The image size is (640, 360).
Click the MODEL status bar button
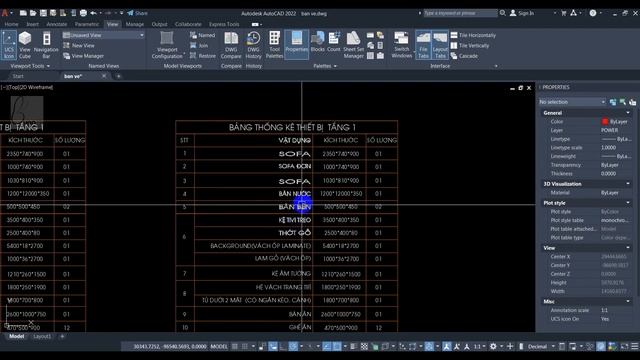(x=219, y=347)
